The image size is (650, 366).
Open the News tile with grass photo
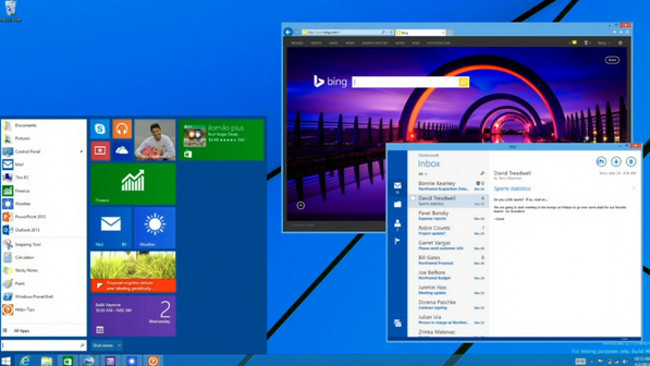point(133,271)
